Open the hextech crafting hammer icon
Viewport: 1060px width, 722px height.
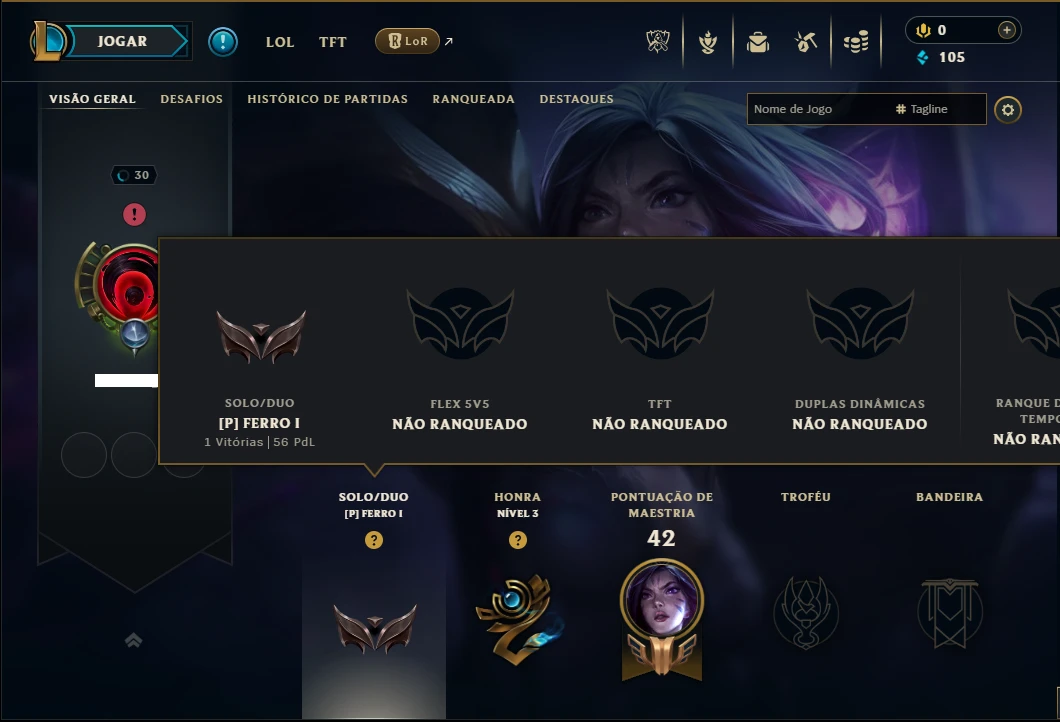(806, 42)
